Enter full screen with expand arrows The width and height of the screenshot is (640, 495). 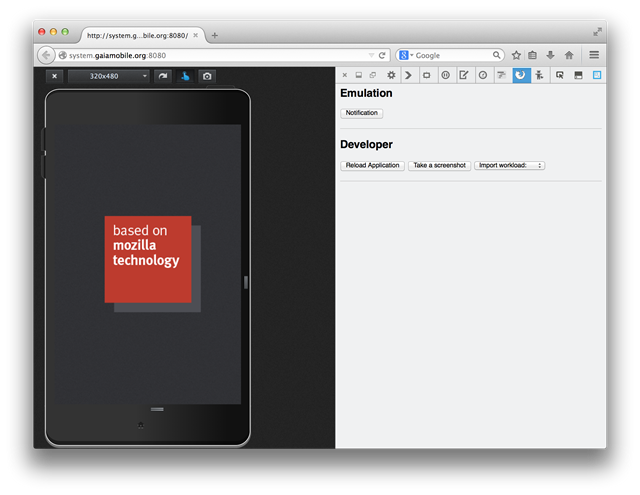click(x=597, y=32)
